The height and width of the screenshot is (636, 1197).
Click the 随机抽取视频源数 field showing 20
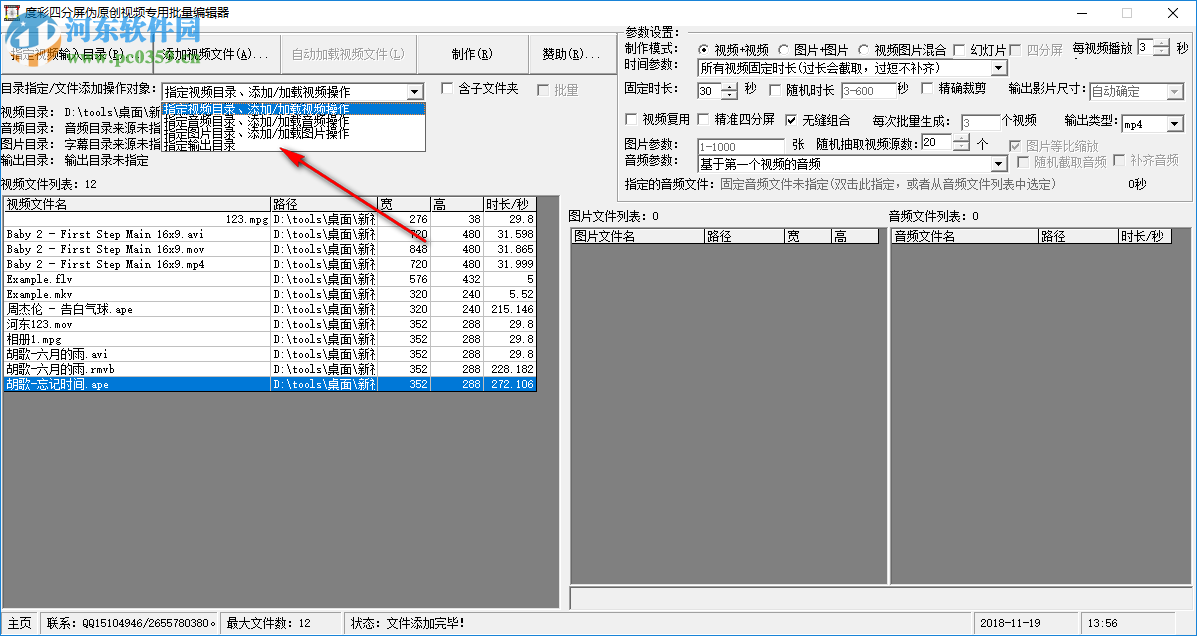(937, 142)
